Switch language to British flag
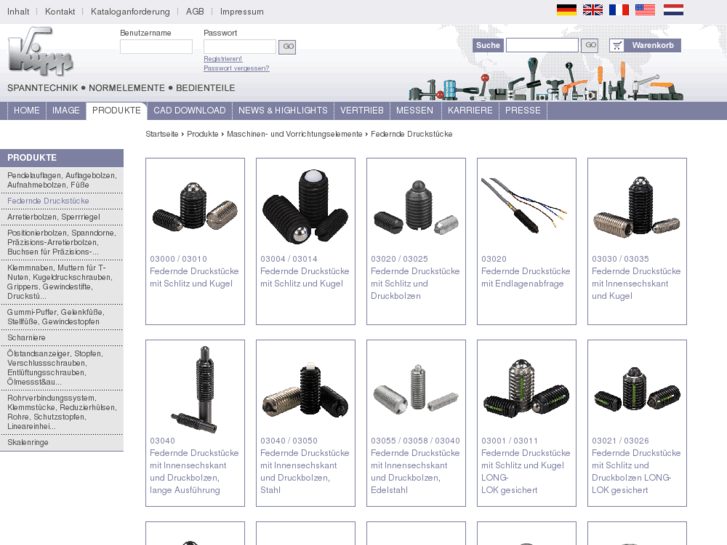The height and width of the screenshot is (545, 727). pyautogui.click(x=593, y=10)
